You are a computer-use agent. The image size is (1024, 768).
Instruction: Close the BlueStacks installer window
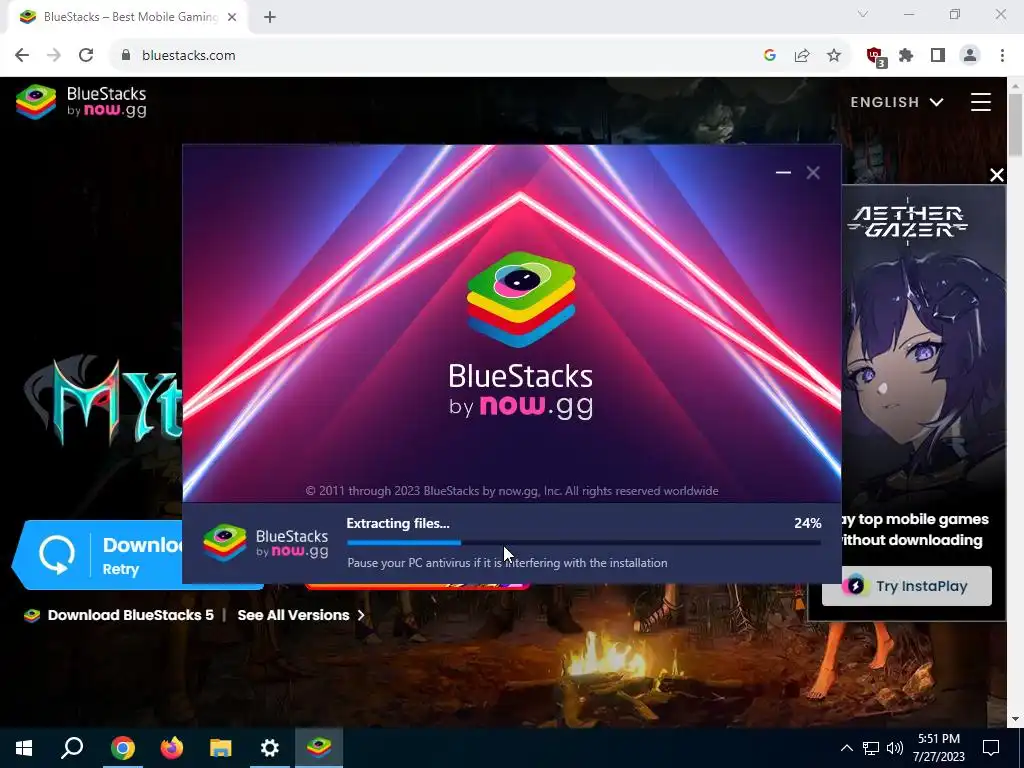tap(813, 172)
